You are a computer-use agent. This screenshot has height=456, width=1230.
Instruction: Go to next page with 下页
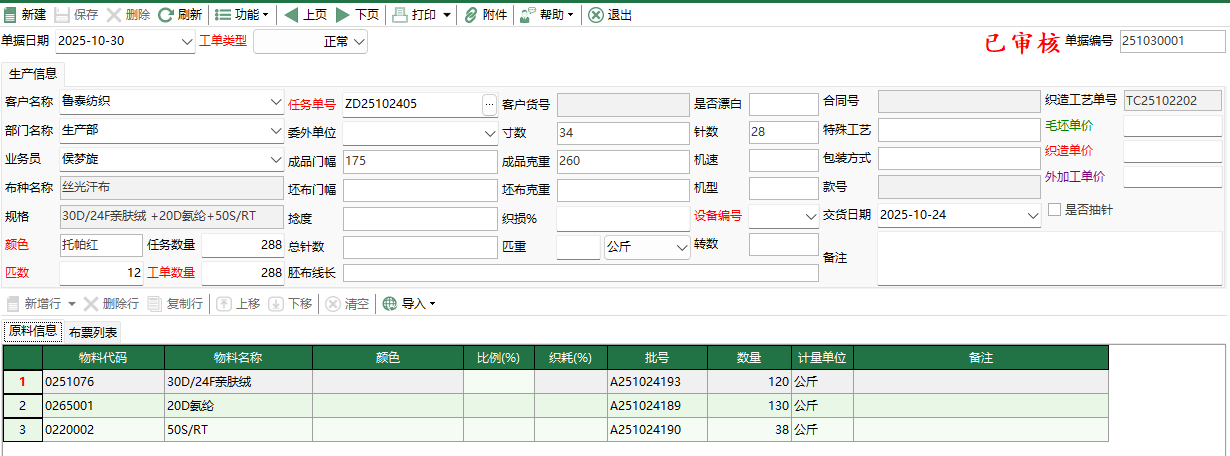click(x=357, y=15)
